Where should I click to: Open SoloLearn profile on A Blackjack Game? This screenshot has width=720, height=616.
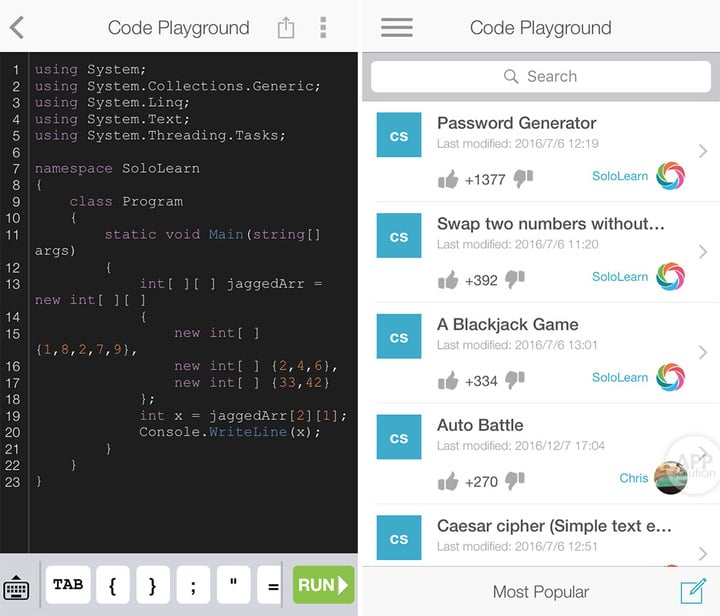620,377
